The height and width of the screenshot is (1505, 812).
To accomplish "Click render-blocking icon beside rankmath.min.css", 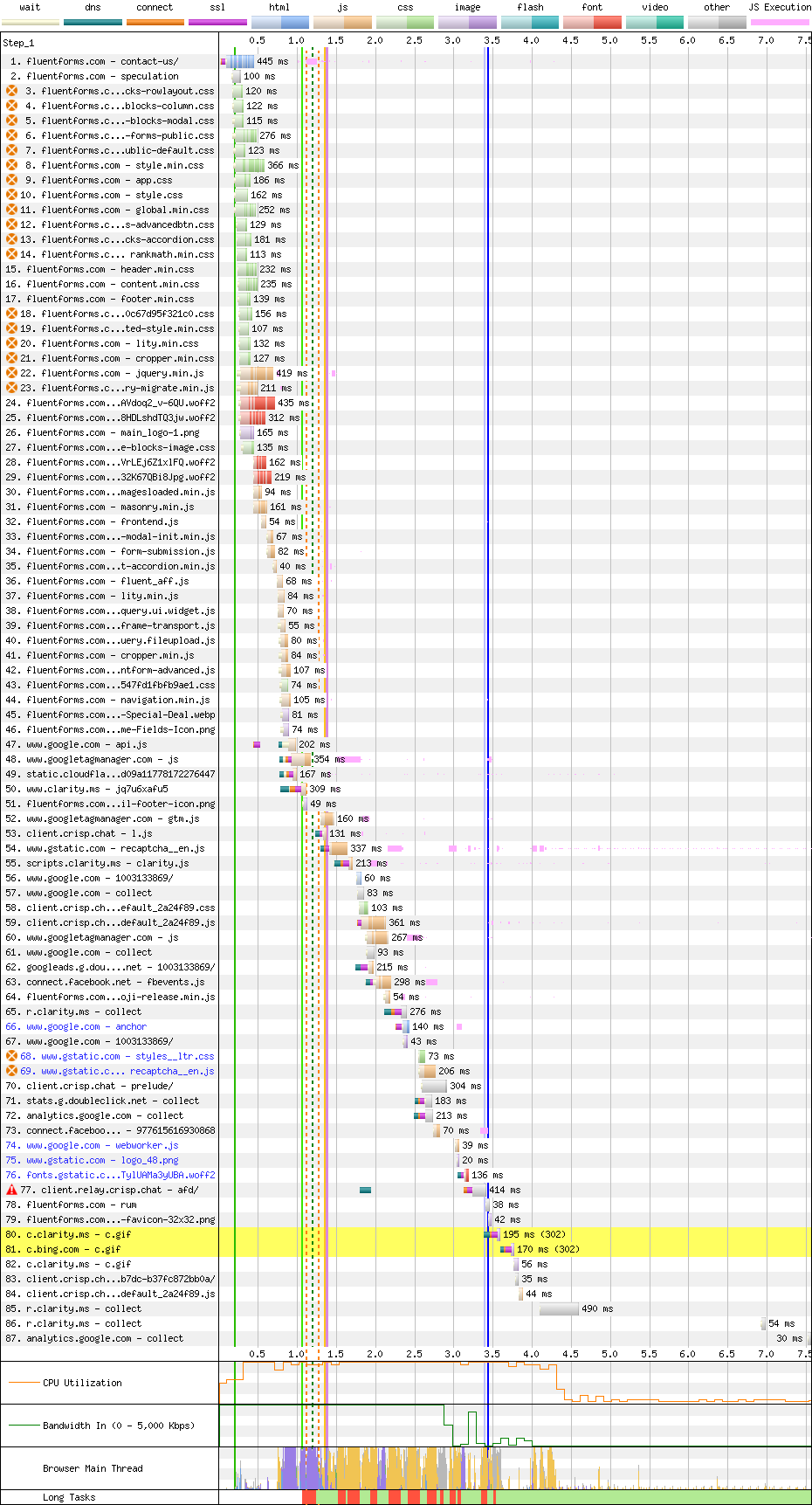I will click(11, 254).
